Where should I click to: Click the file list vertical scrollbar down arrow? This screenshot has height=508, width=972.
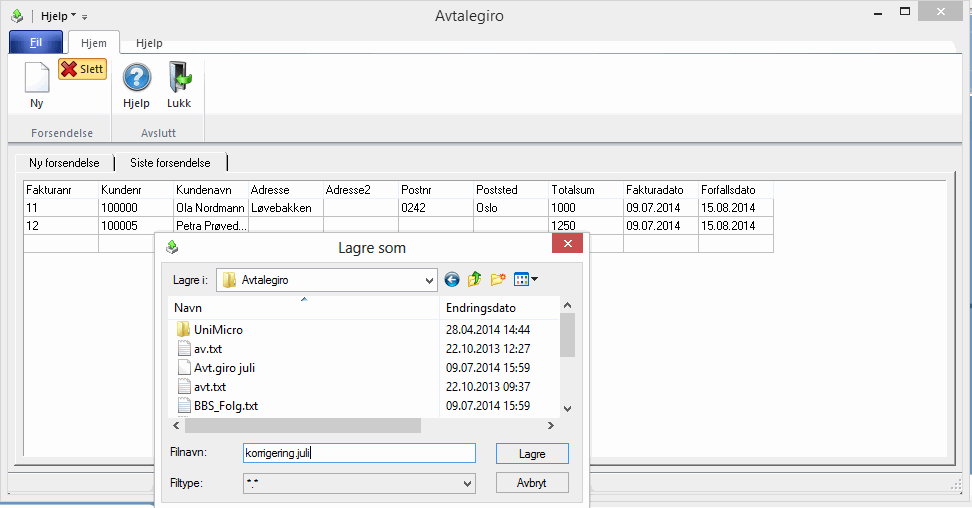click(567, 408)
